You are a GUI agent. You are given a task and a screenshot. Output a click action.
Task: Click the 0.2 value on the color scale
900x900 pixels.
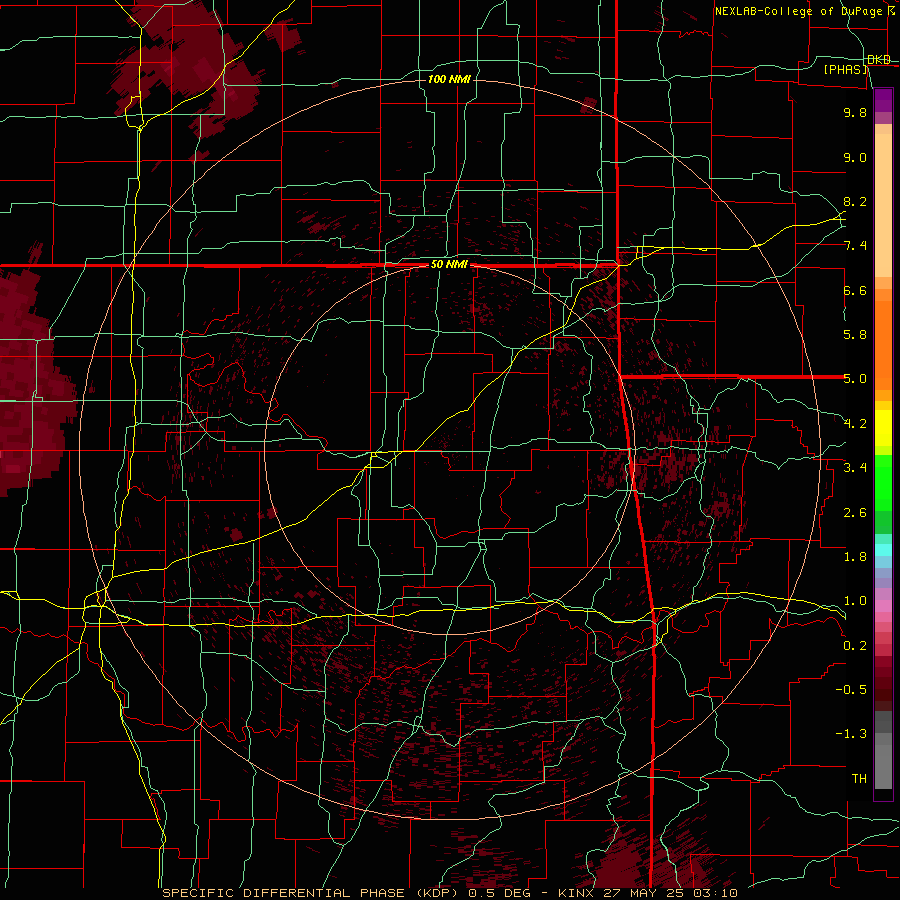pyautogui.click(x=855, y=645)
